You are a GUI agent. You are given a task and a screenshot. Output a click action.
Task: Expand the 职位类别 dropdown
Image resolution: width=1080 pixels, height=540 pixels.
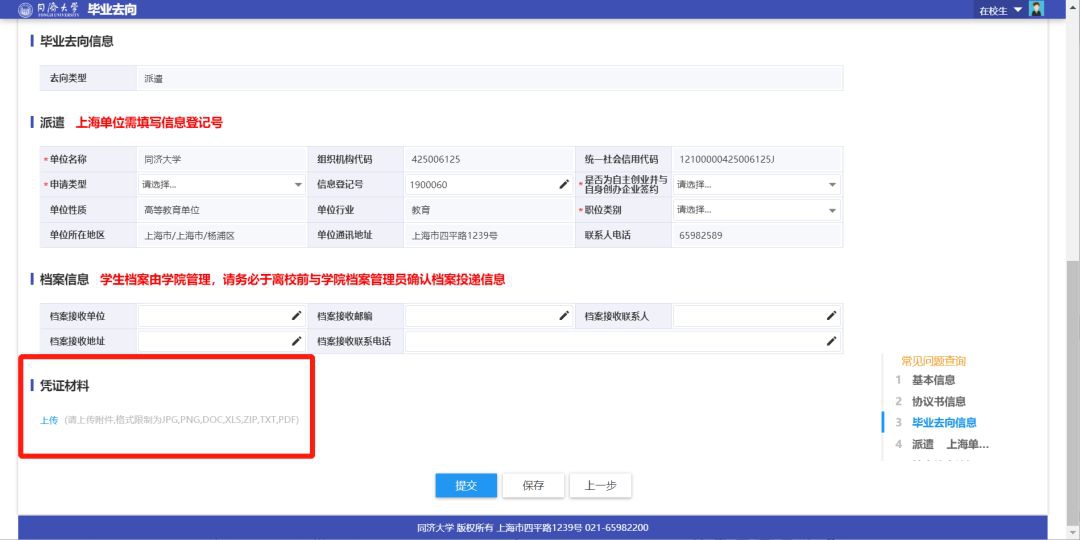coord(757,210)
